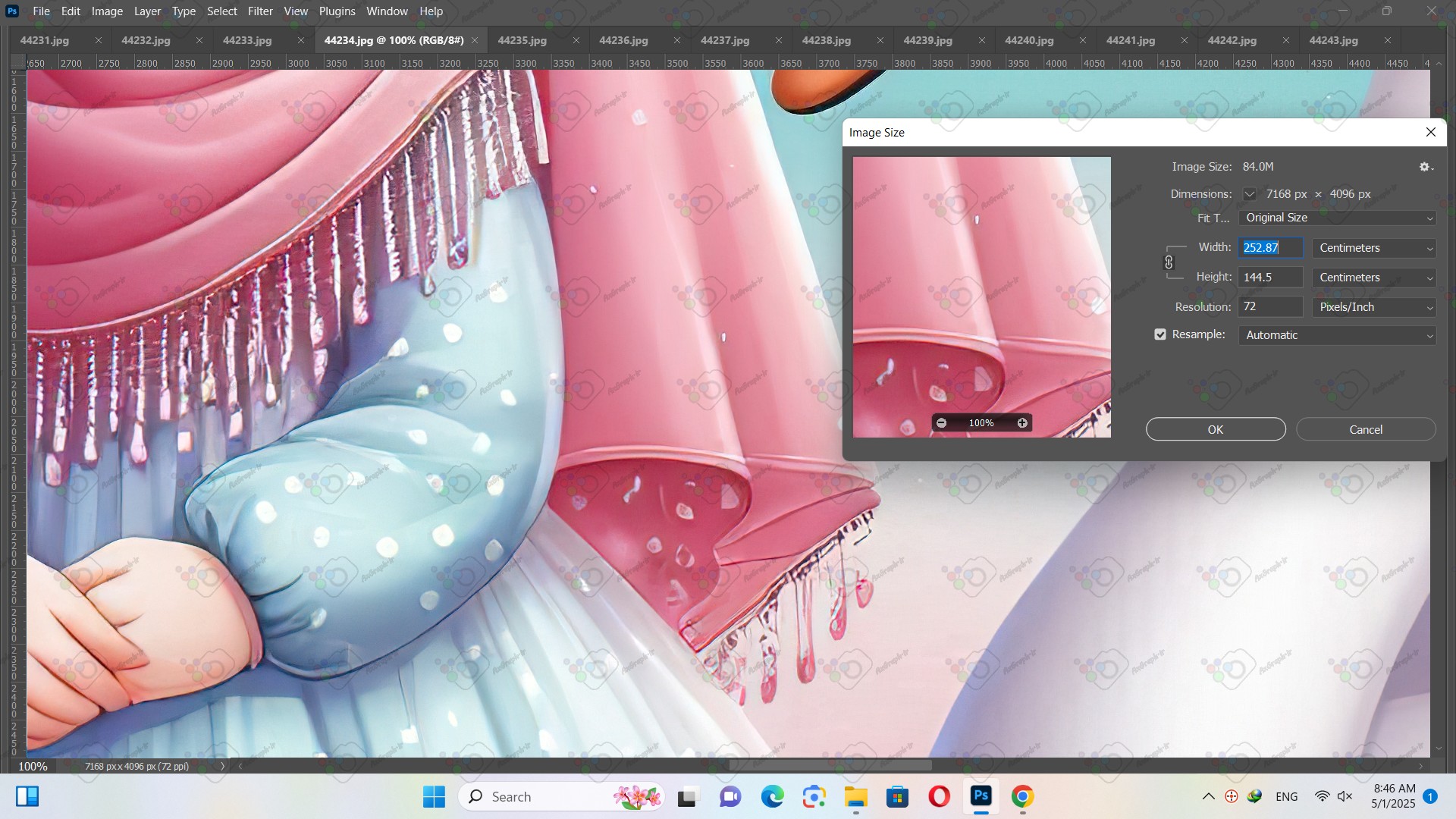This screenshot has height=819, width=1456.
Task: Open notification bell in system tray
Action: tap(1430, 796)
